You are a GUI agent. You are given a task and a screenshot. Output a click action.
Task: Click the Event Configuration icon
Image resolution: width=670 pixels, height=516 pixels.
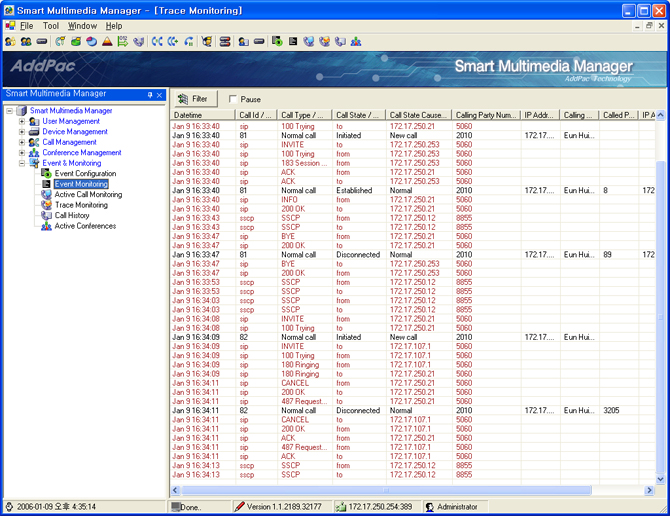click(46, 174)
